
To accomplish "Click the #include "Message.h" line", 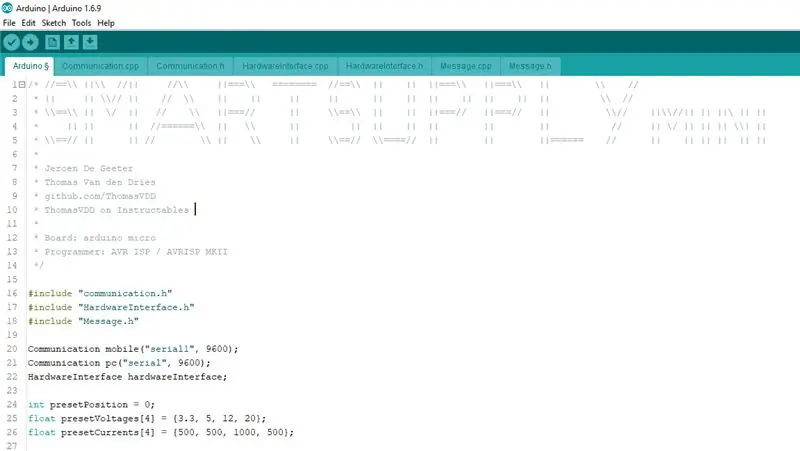I will (x=83, y=321).
